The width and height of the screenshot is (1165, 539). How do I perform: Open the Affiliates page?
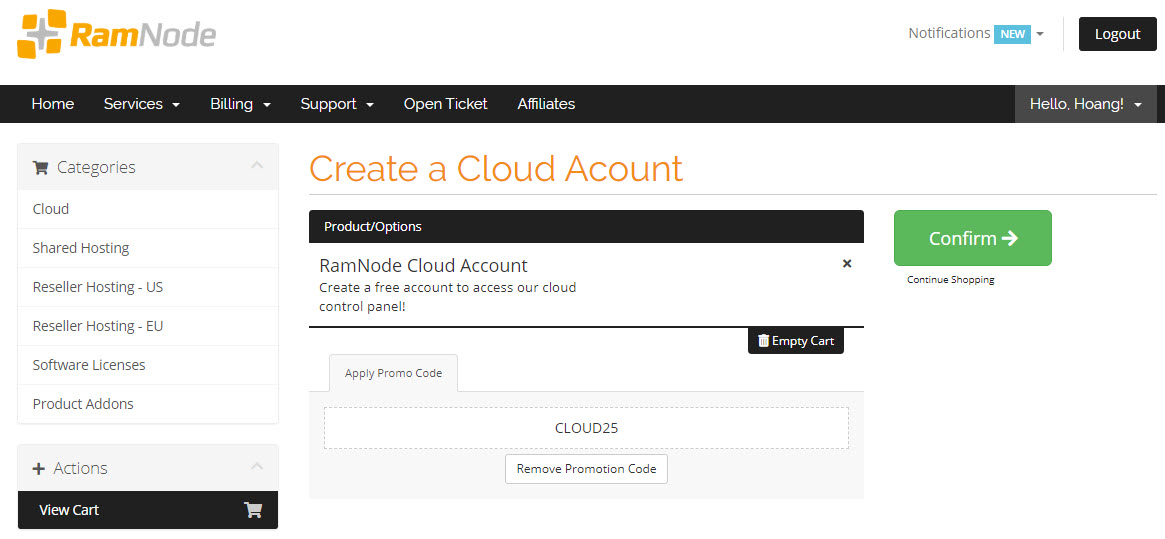coord(546,104)
